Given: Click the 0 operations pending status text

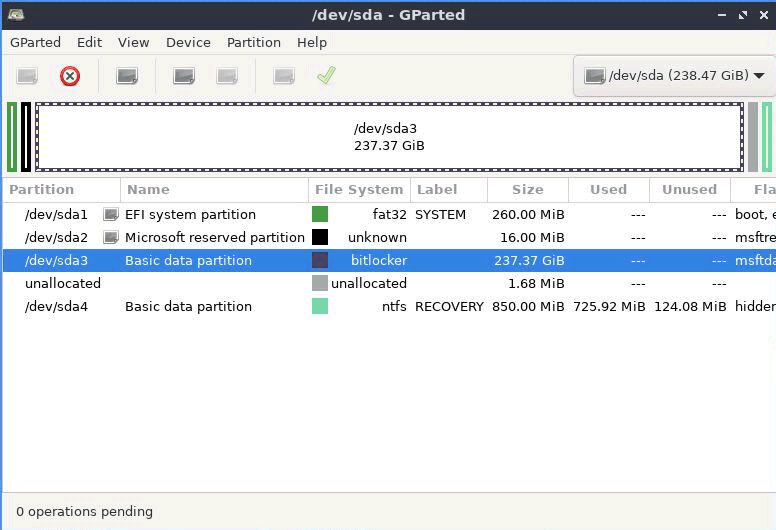Looking at the screenshot, I should point(84,511).
